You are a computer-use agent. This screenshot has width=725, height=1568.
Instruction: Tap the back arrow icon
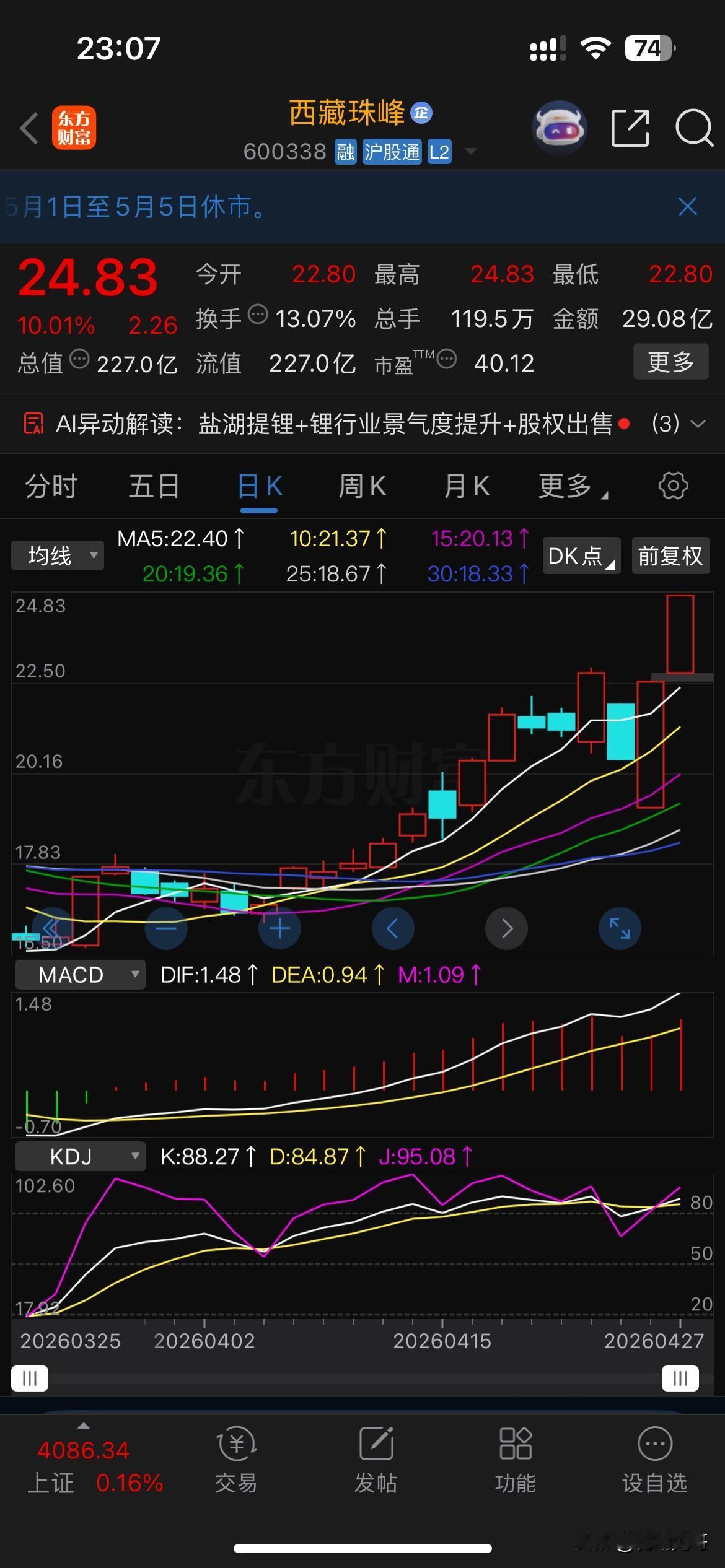click(x=29, y=129)
